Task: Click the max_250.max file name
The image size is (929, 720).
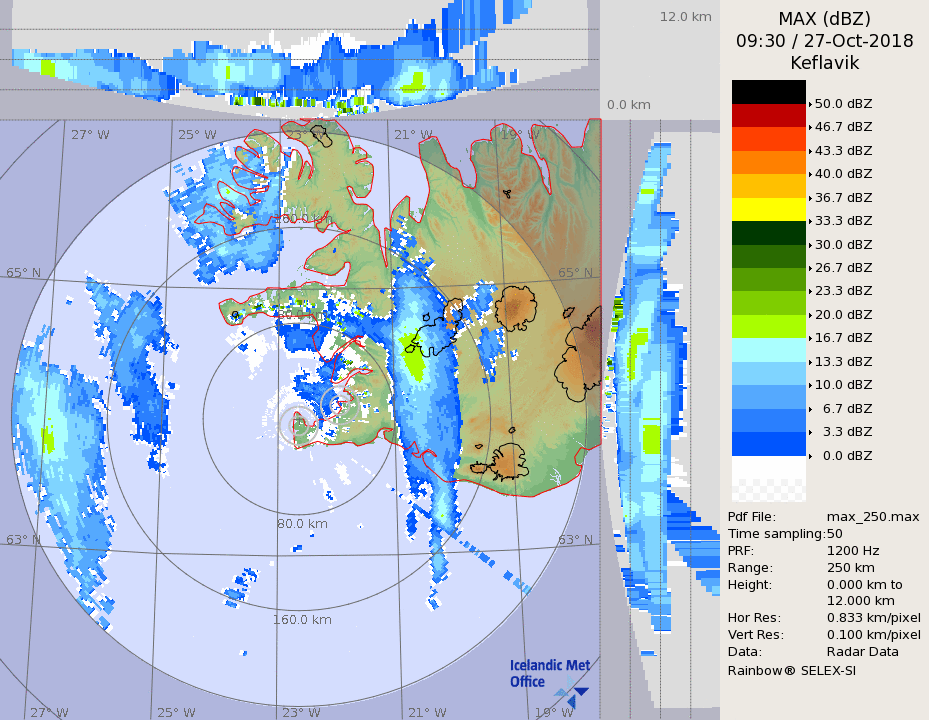Action: coord(873,516)
